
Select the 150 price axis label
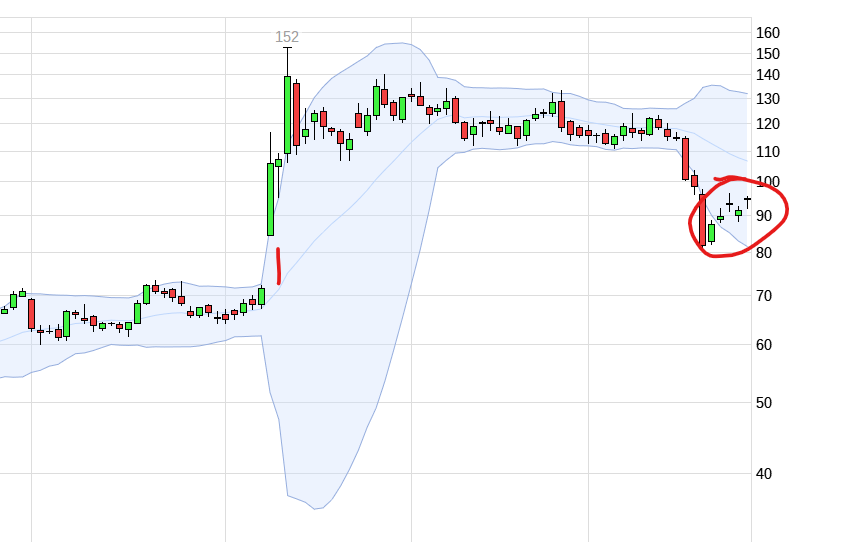(768, 54)
